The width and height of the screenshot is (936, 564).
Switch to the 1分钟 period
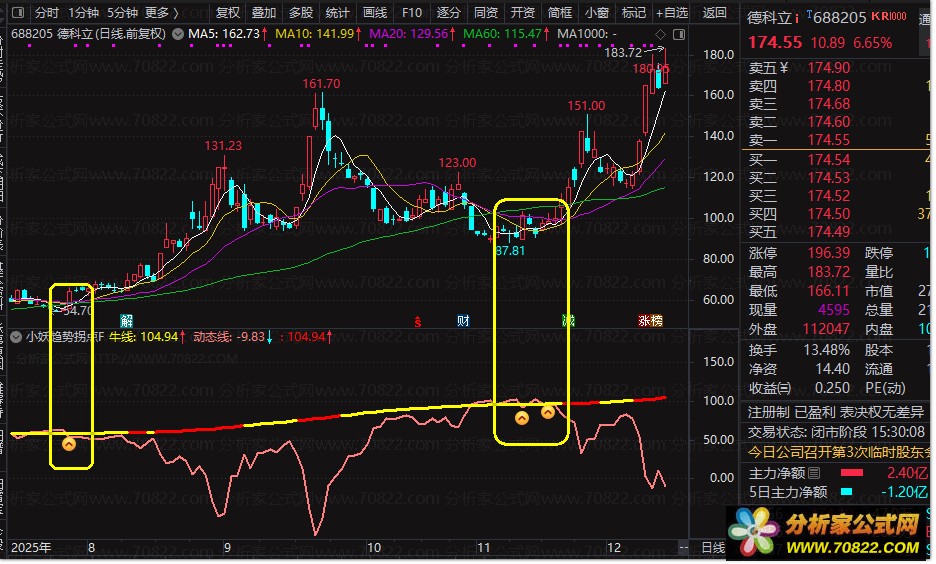click(x=84, y=12)
